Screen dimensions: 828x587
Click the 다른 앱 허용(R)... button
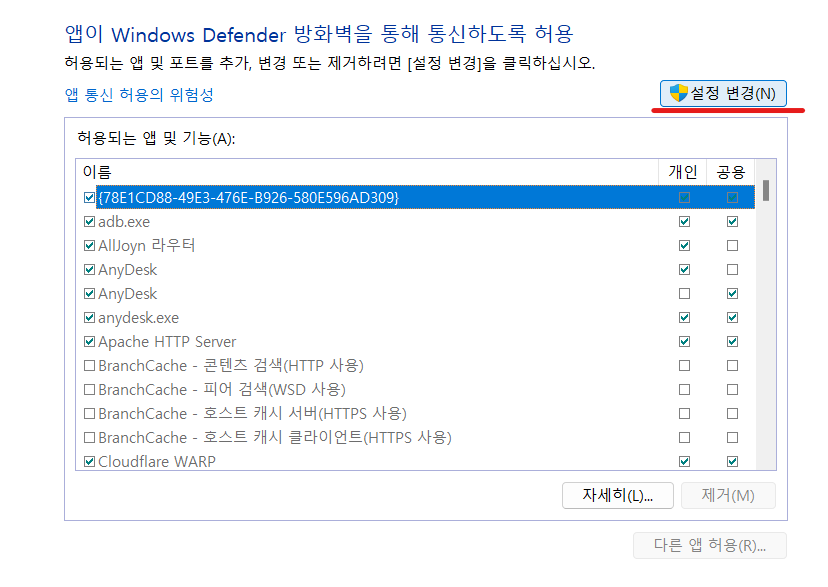[710, 545]
